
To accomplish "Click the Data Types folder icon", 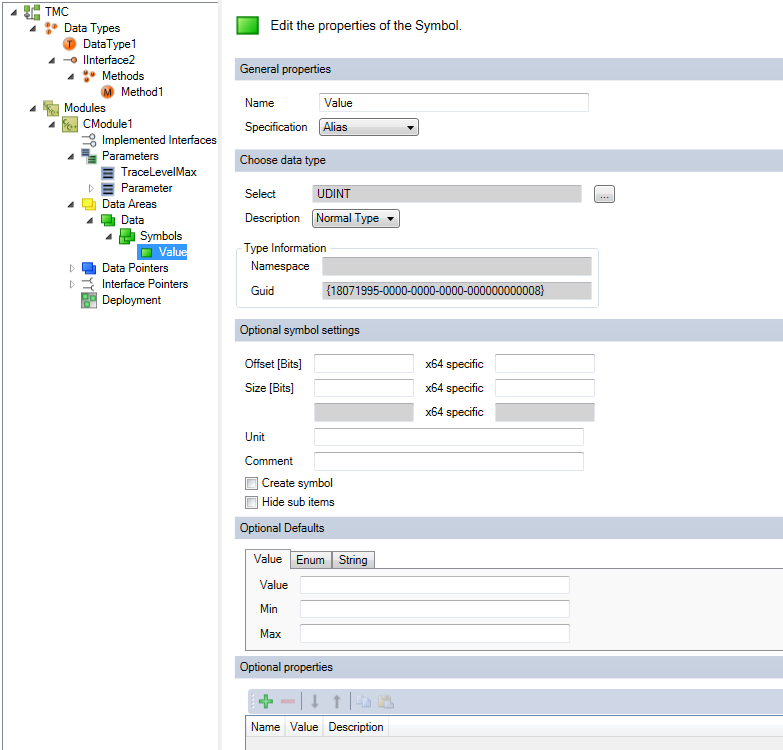I will tap(50, 28).
